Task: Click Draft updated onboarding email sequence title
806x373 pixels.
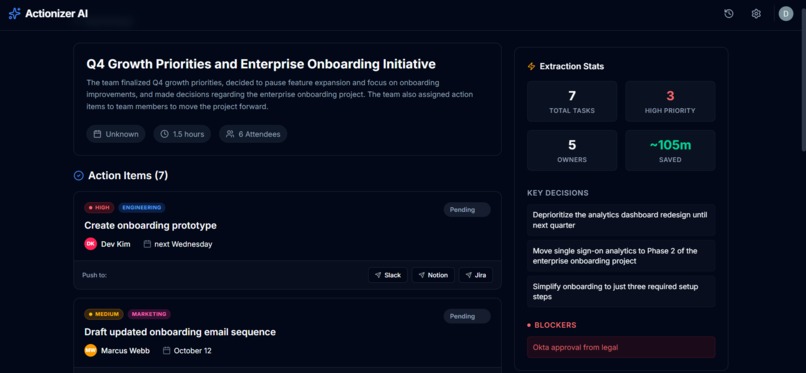Action: (x=180, y=332)
